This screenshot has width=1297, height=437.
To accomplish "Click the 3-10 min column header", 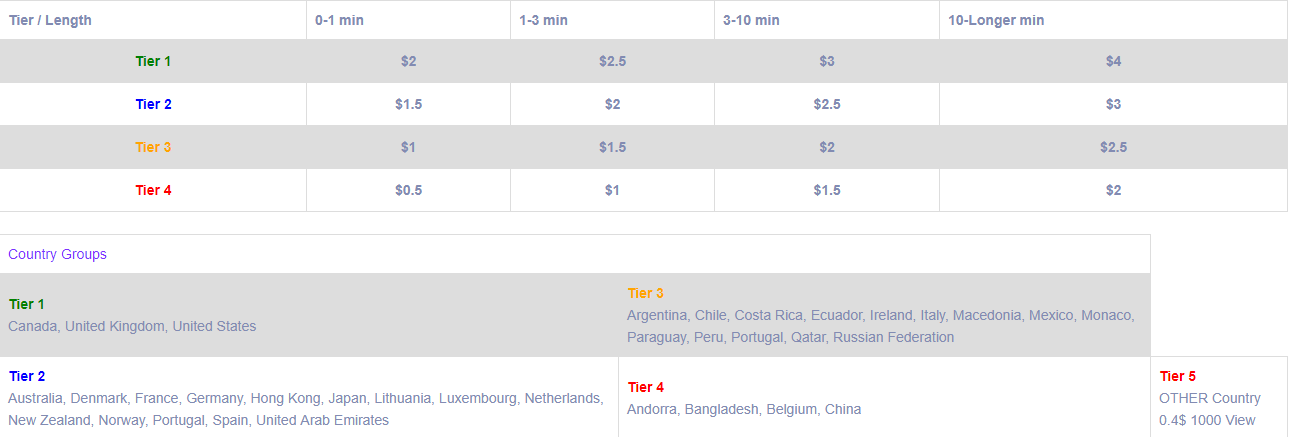I will click(751, 20).
